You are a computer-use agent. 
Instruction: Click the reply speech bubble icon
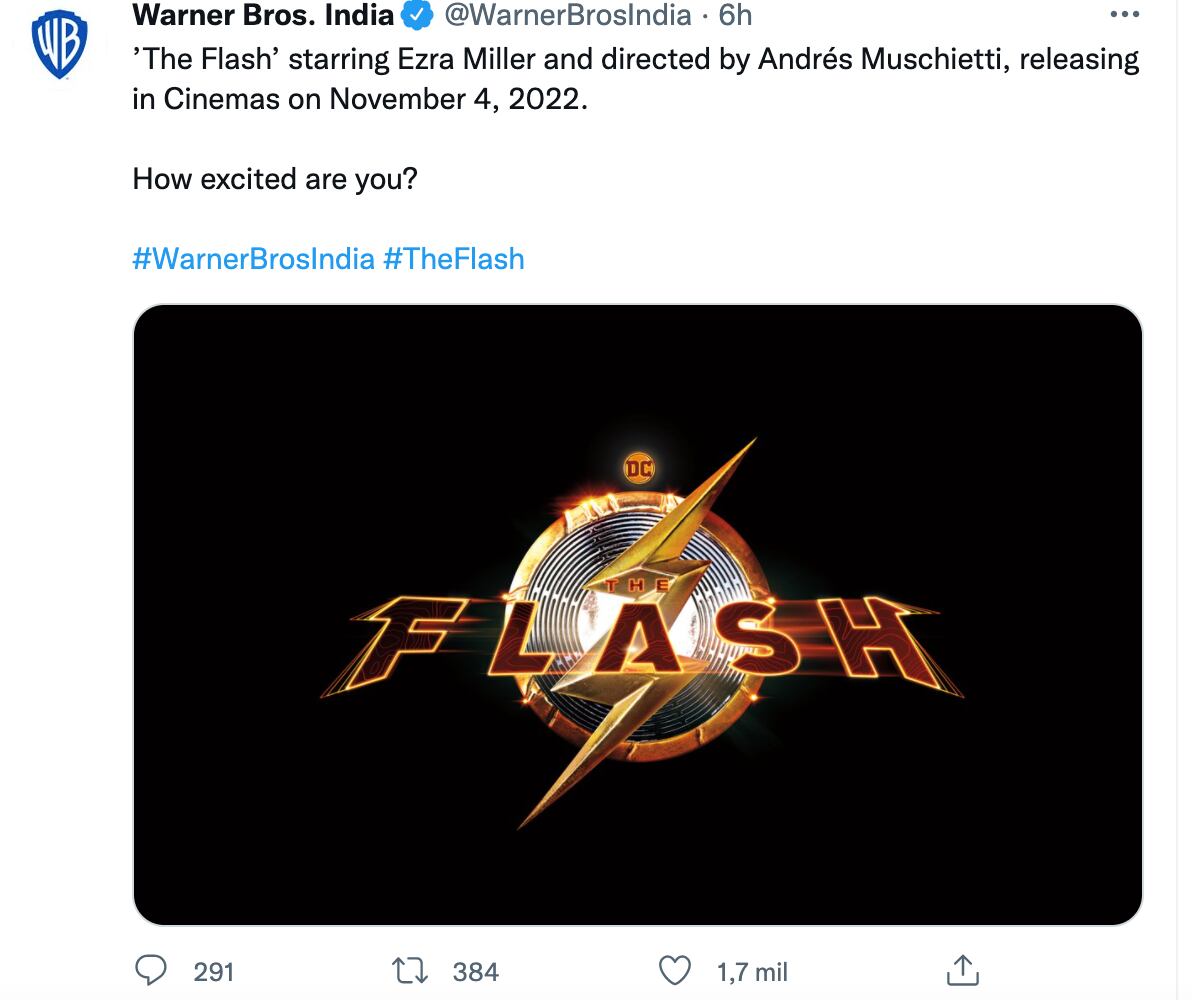coord(151,968)
